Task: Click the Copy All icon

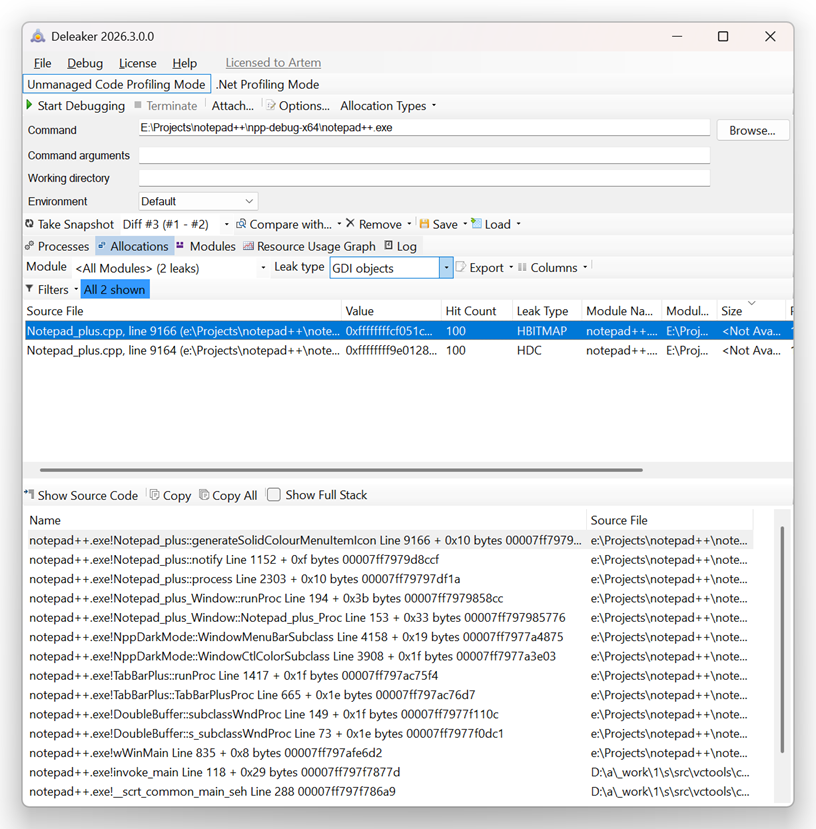Action: click(204, 494)
